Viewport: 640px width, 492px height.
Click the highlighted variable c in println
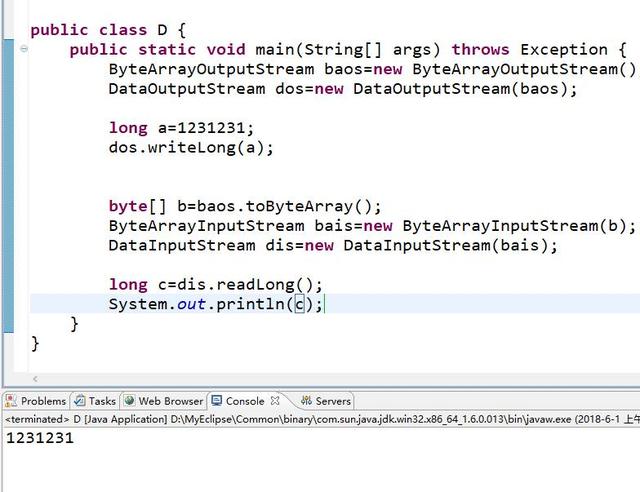pyautogui.click(x=300, y=304)
